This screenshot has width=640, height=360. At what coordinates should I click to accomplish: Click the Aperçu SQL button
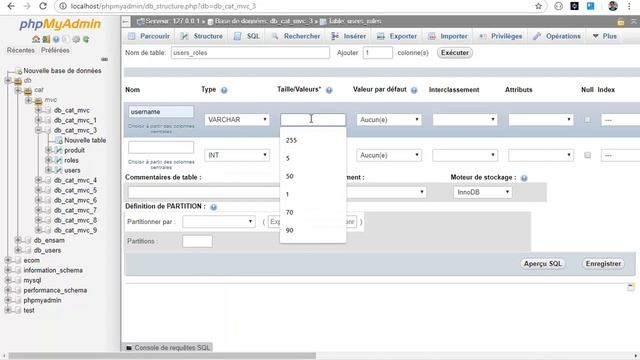point(543,264)
